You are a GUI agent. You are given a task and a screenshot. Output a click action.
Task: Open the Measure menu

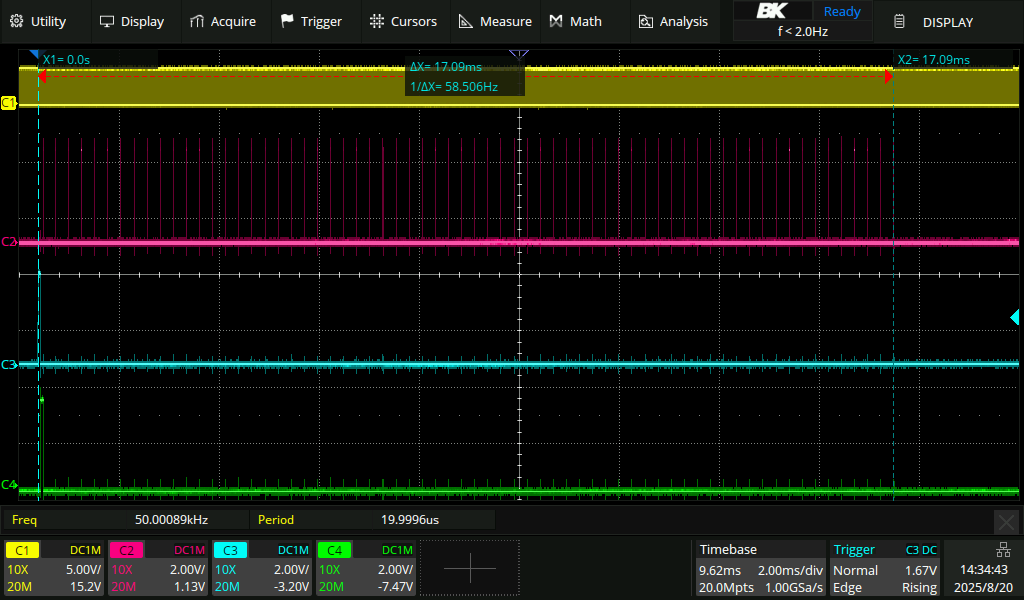click(x=495, y=22)
